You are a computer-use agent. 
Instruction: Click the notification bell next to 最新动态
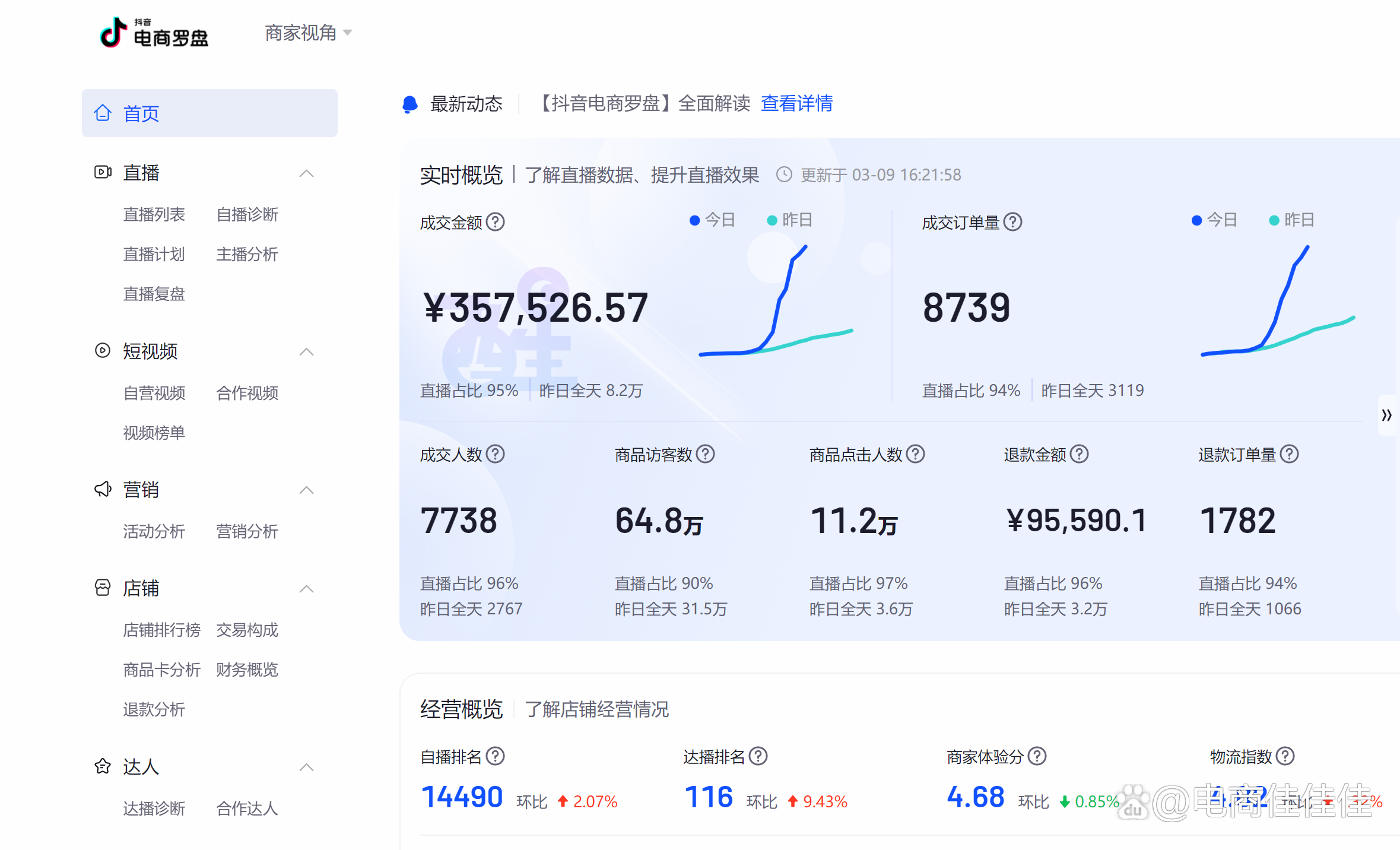[409, 104]
